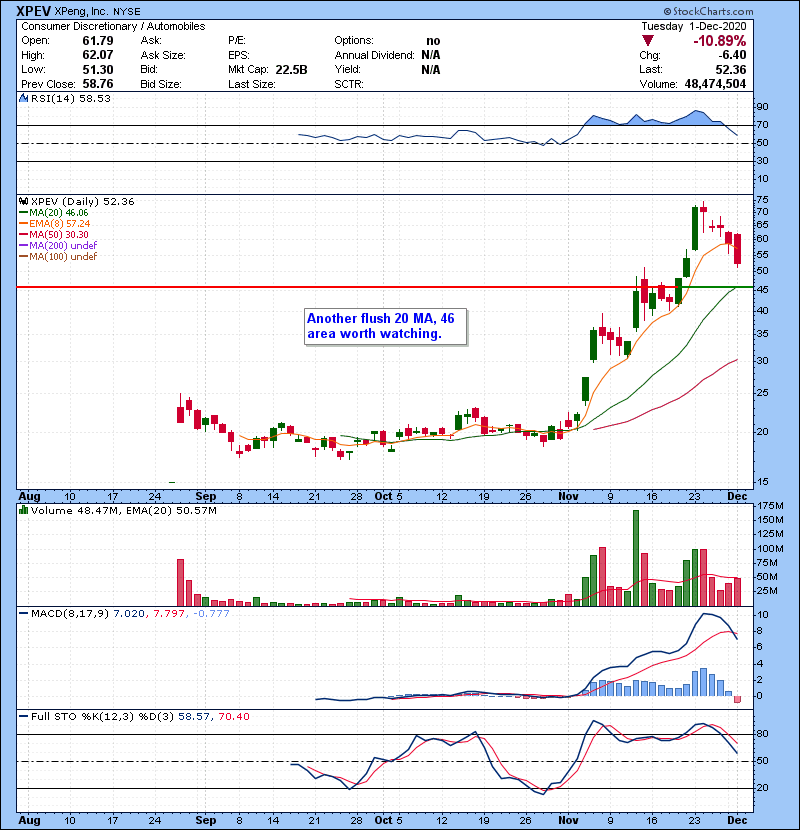Viewport: 800px width, 830px height.
Task: Click the red MACD histogram bar at Dec
Action: pos(737,700)
